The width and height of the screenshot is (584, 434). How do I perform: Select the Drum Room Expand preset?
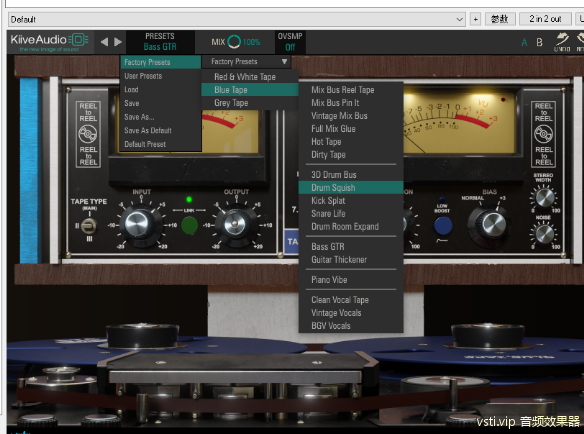click(x=351, y=227)
